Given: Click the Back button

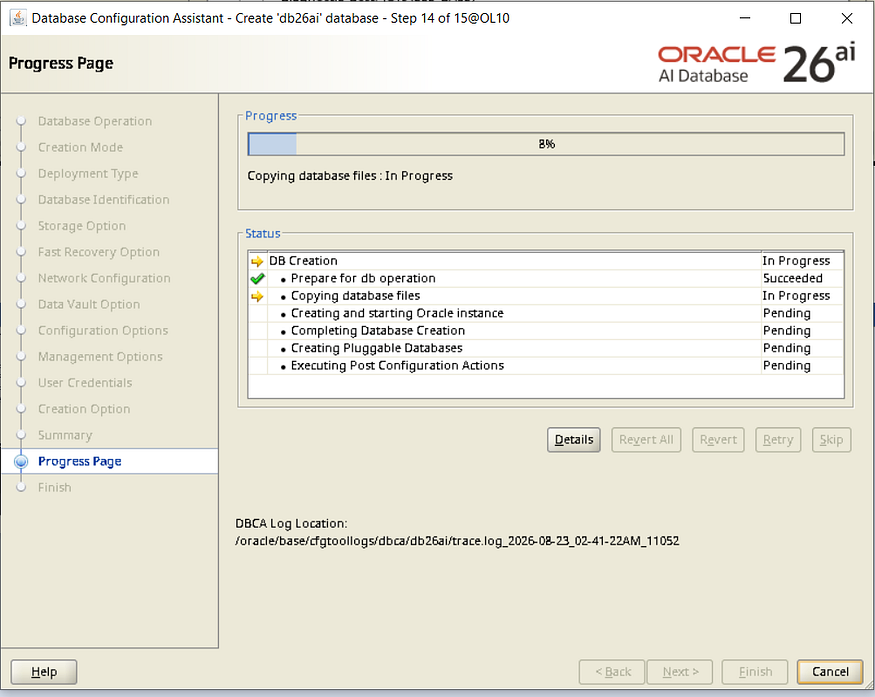Looking at the screenshot, I should coord(612,672).
